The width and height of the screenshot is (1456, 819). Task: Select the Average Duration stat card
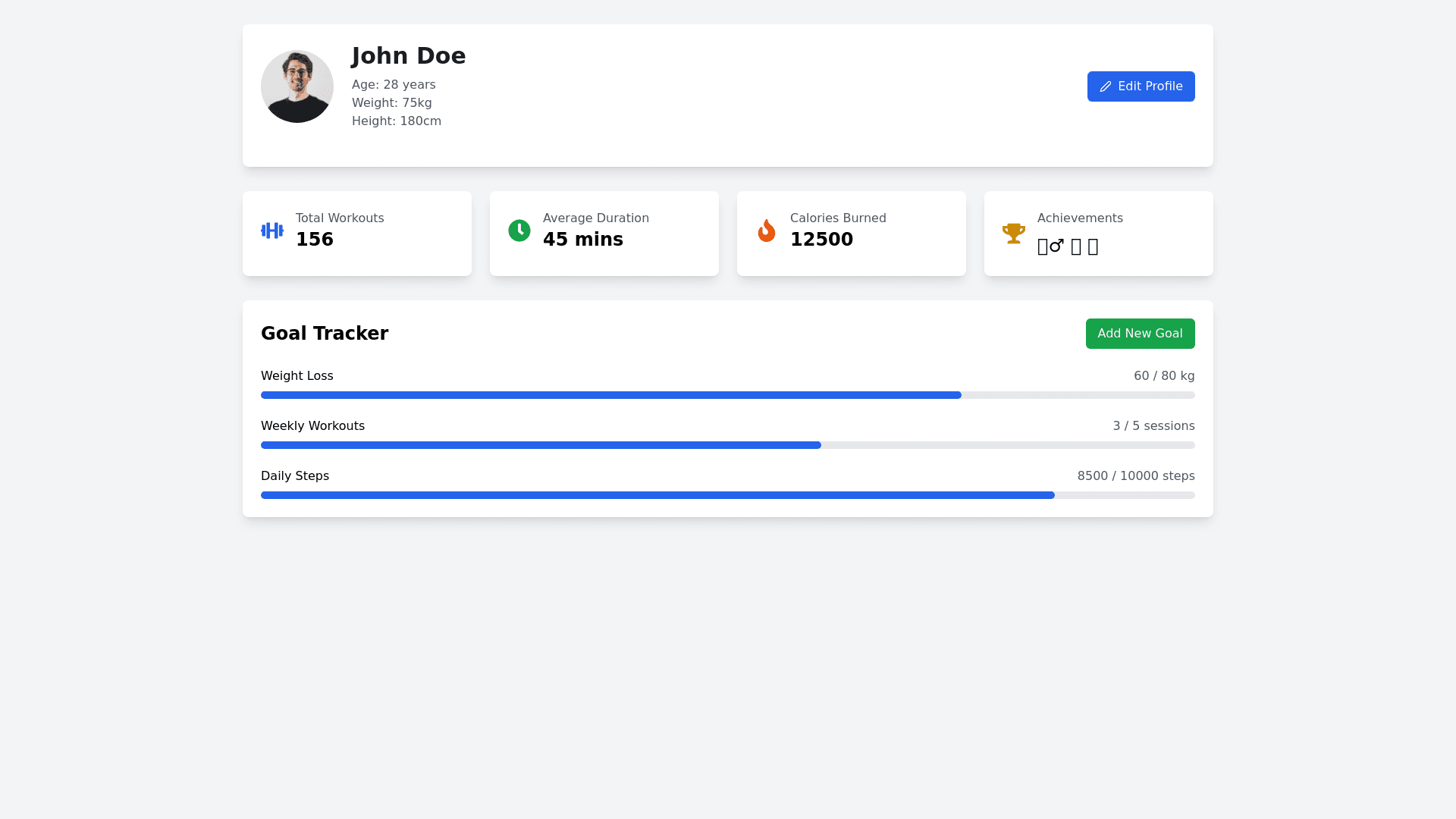pyautogui.click(x=604, y=234)
